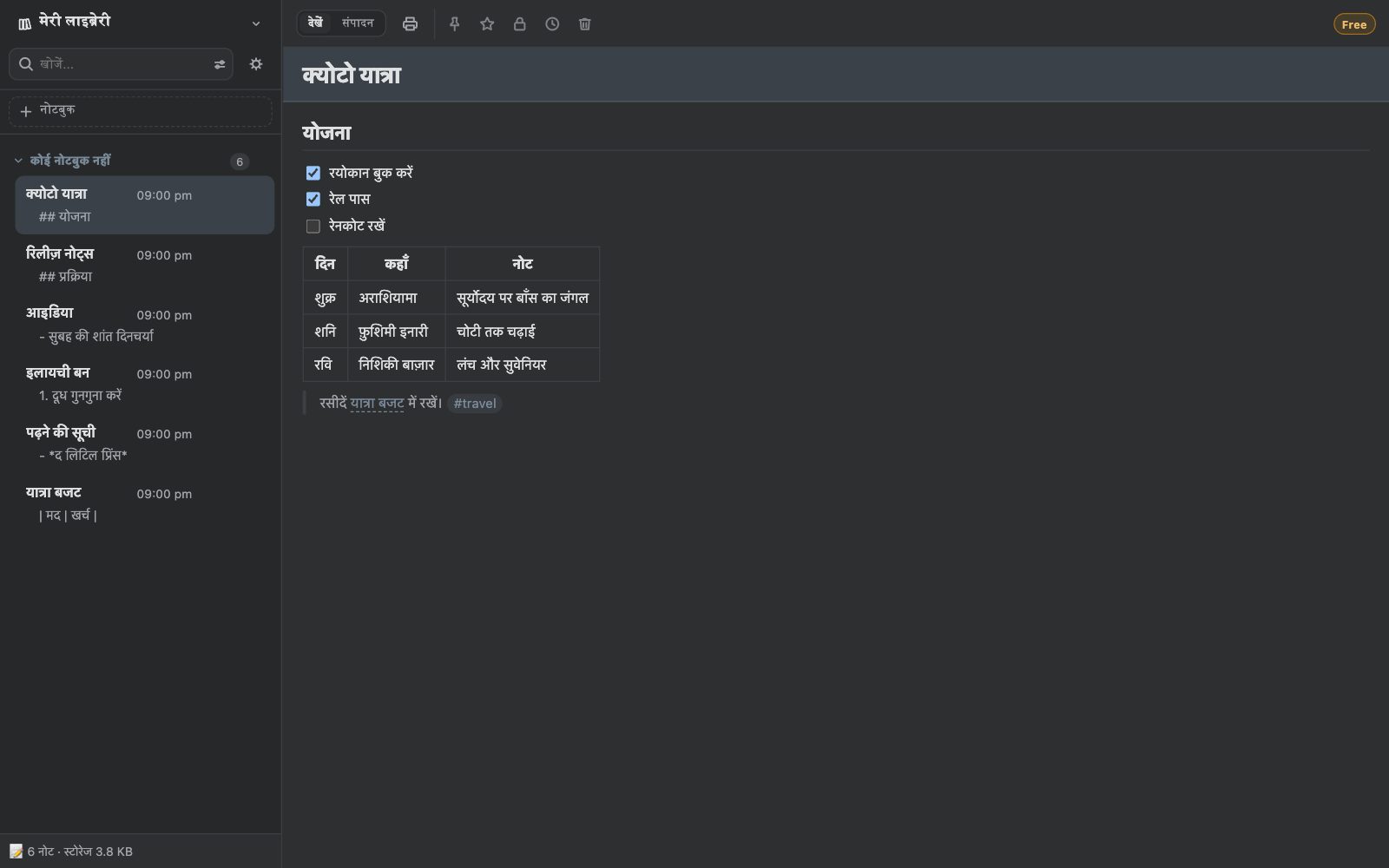The height and width of the screenshot is (868, 1389).
Task: Open settings gear icon in sidebar
Action: (256, 64)
